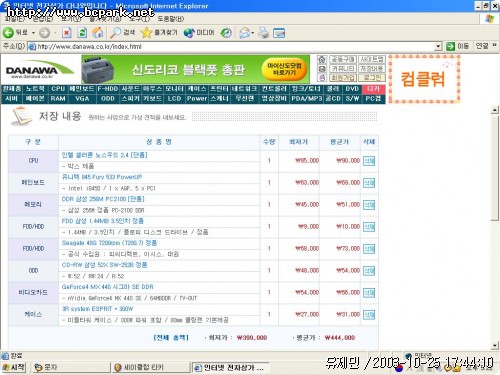Expand the Links (연결) chevron

point(495,45)
